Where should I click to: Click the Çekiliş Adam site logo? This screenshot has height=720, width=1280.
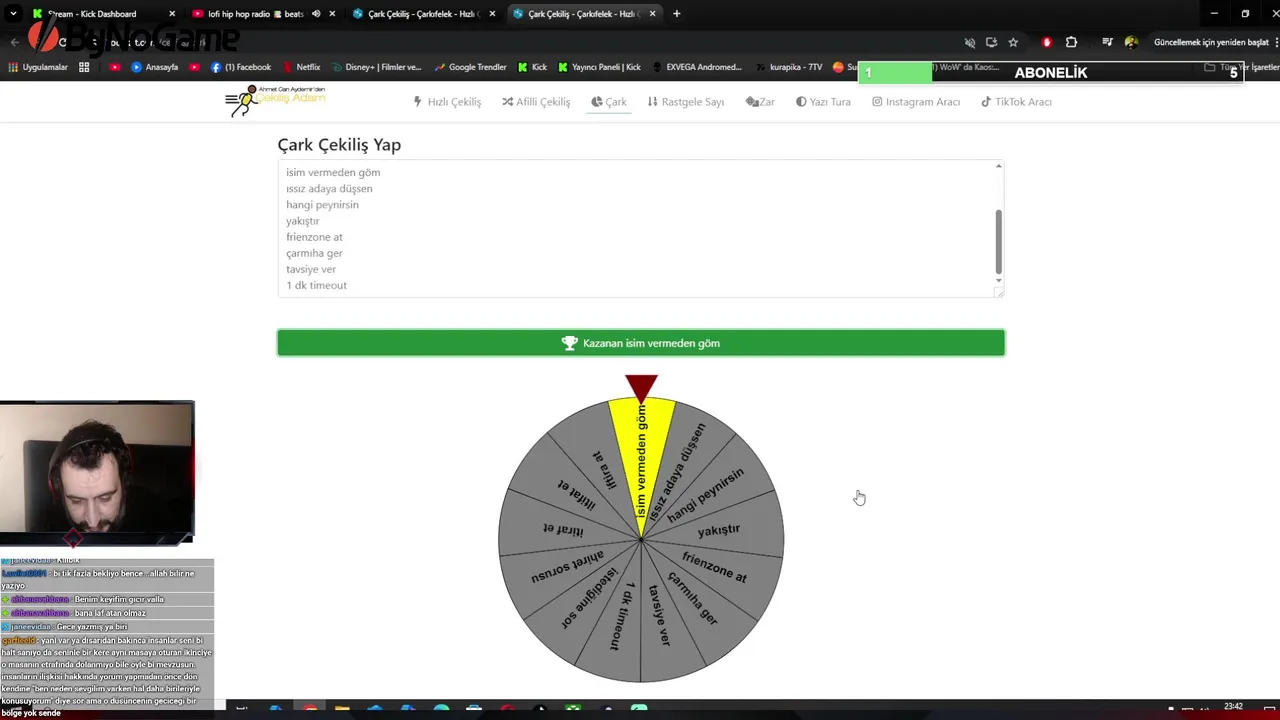click(x=275, y=100)
